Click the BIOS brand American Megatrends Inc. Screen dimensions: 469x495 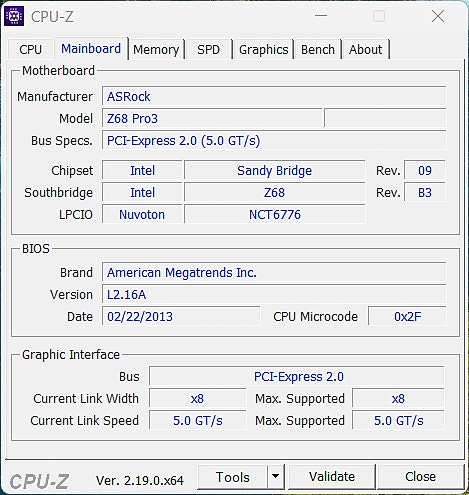(x=274, y=272)
